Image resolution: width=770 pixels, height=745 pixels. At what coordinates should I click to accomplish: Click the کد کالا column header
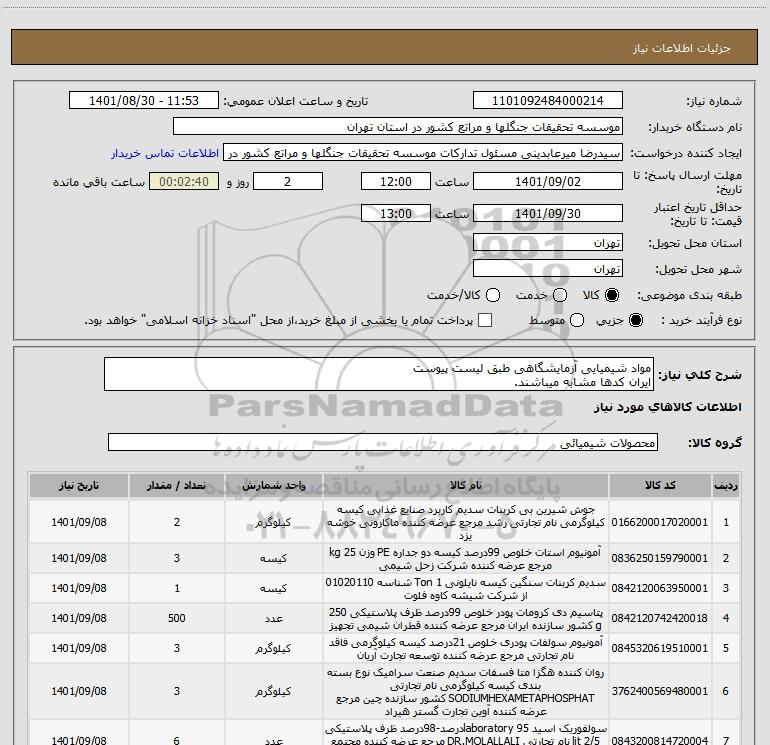[x=660, y=485]
